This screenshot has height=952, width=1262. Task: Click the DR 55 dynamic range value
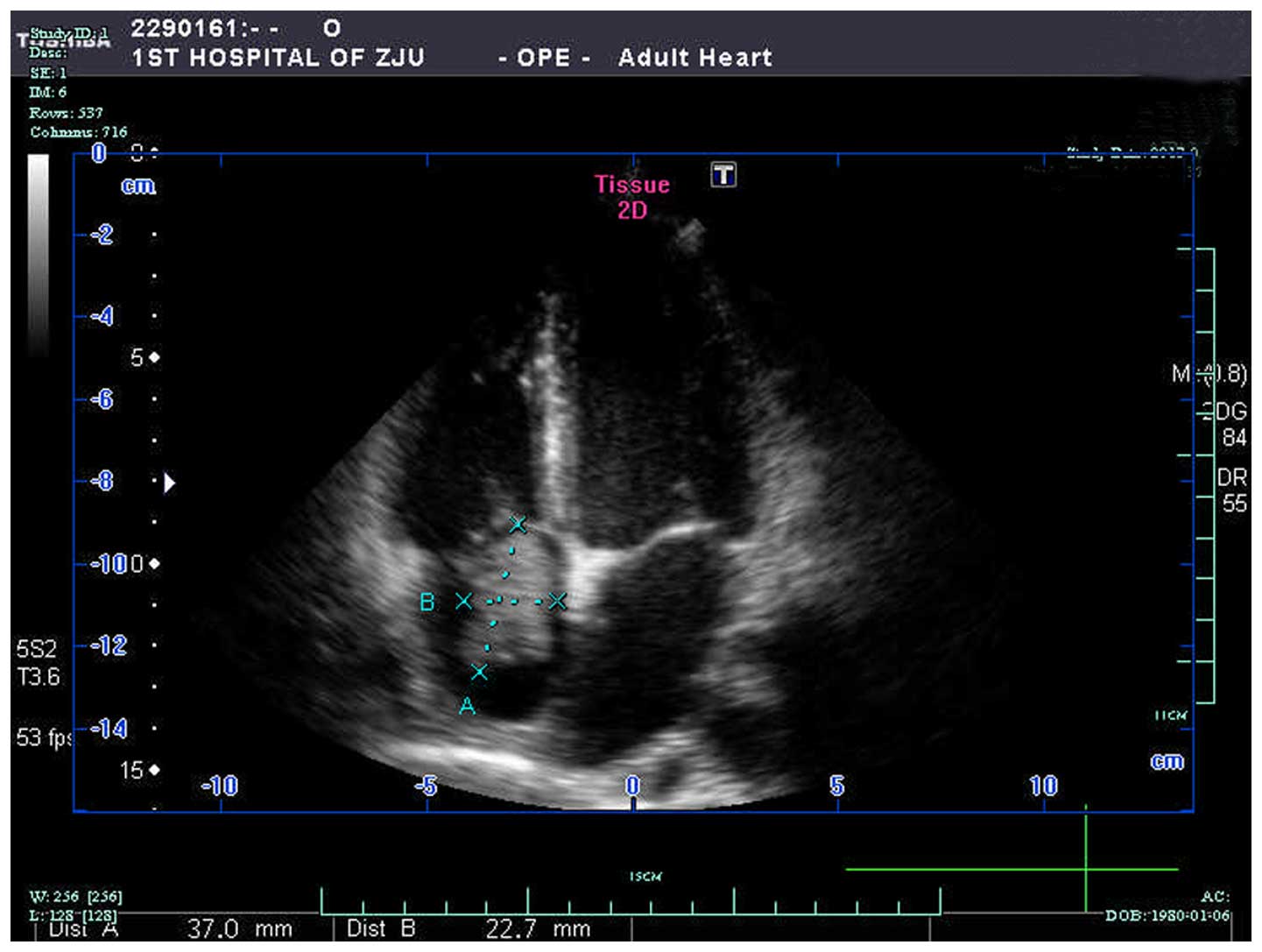pos(1232,490)
